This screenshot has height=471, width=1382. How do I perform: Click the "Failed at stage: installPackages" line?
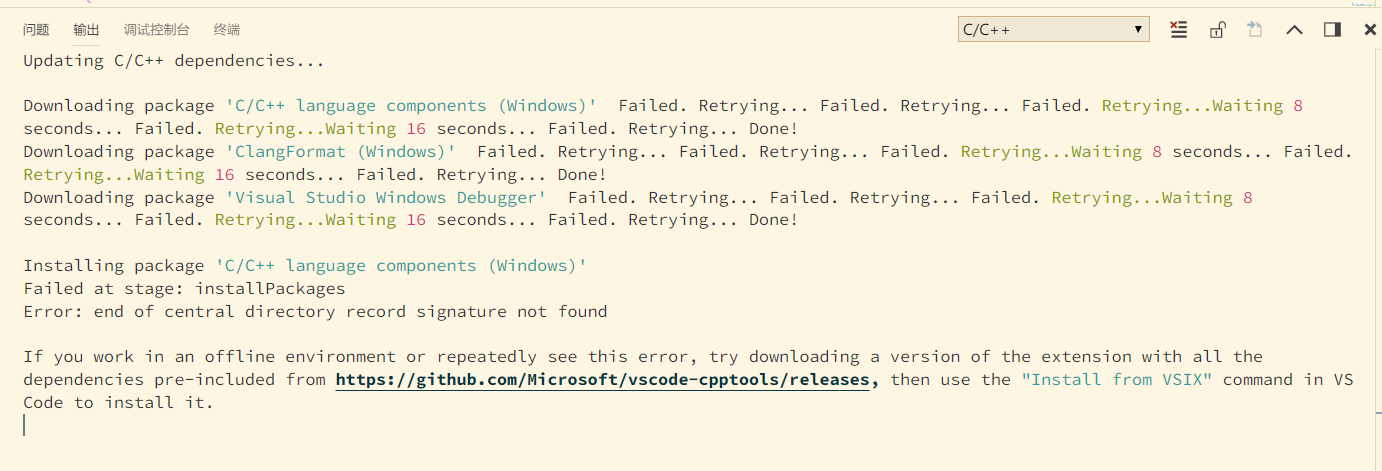[x=184, y=289]
